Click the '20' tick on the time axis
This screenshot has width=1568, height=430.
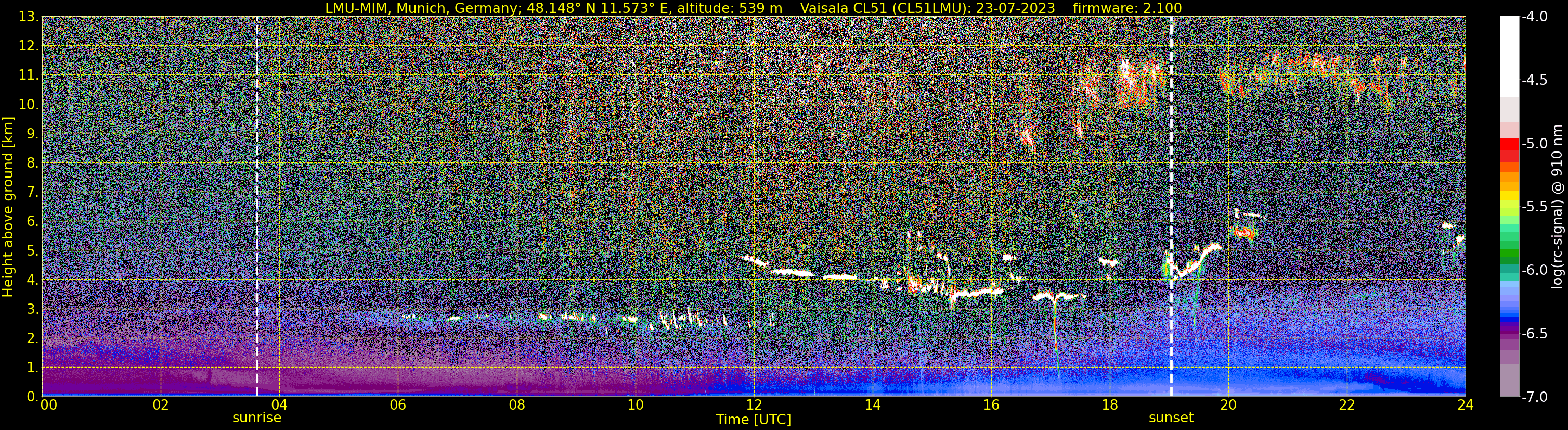pos(1228,405)
